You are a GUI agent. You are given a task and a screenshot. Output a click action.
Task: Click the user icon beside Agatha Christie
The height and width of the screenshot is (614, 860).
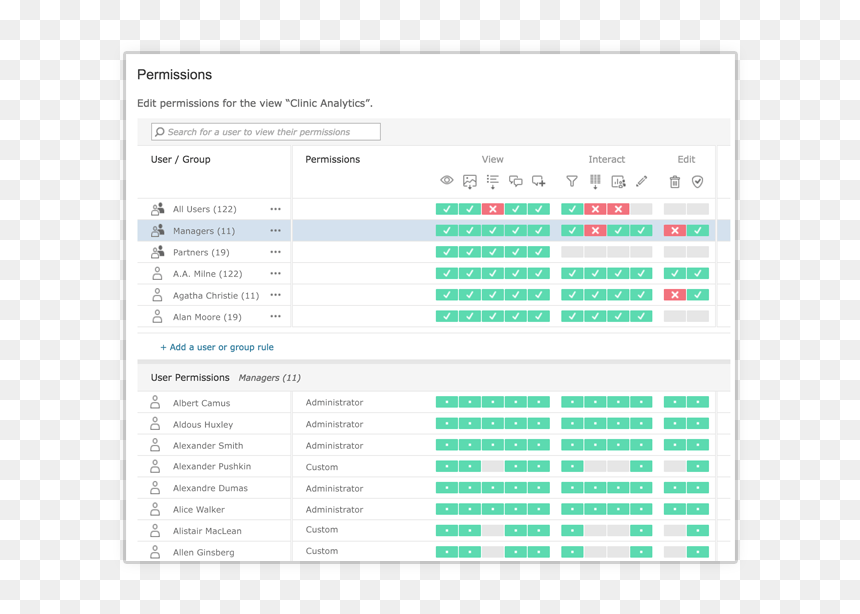157,295
